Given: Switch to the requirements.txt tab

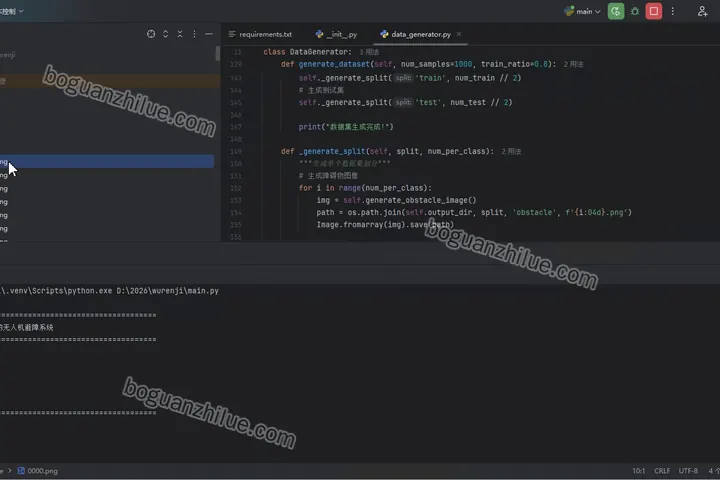Looking at the screenshot, I should click(x=260, y=34).
